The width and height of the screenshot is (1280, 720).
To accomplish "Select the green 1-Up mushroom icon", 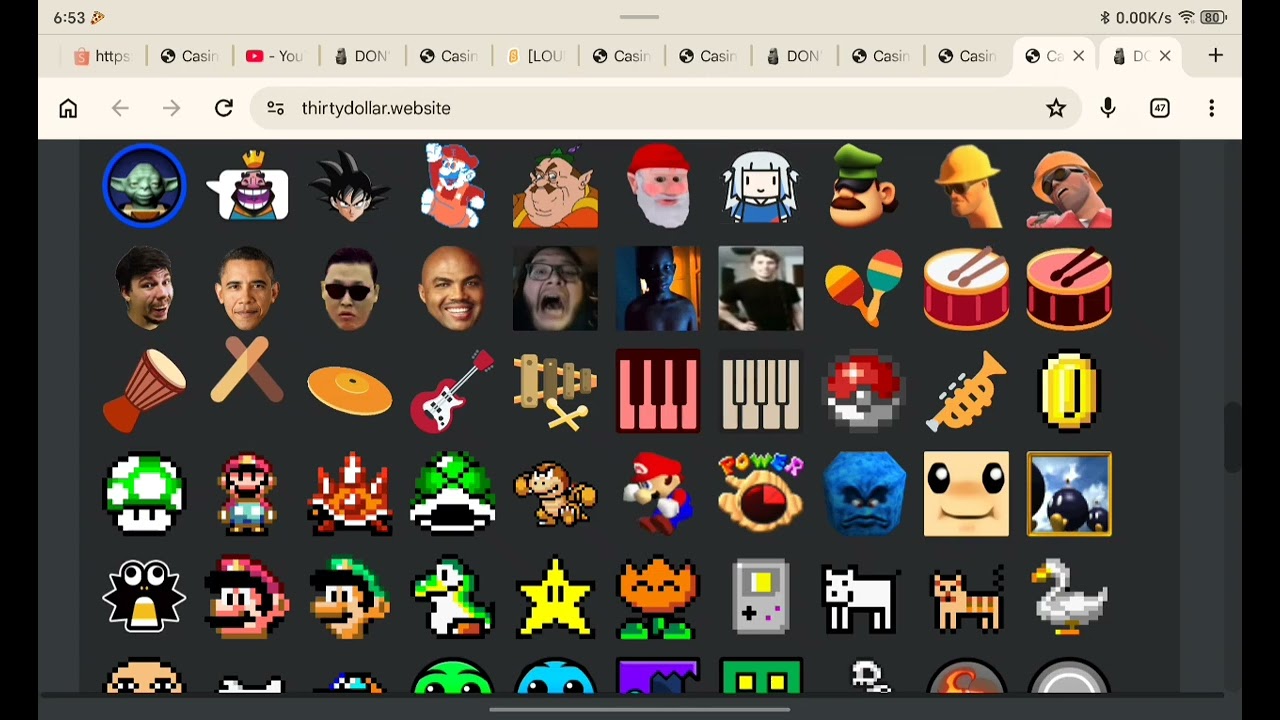I will tap(144, 494).
